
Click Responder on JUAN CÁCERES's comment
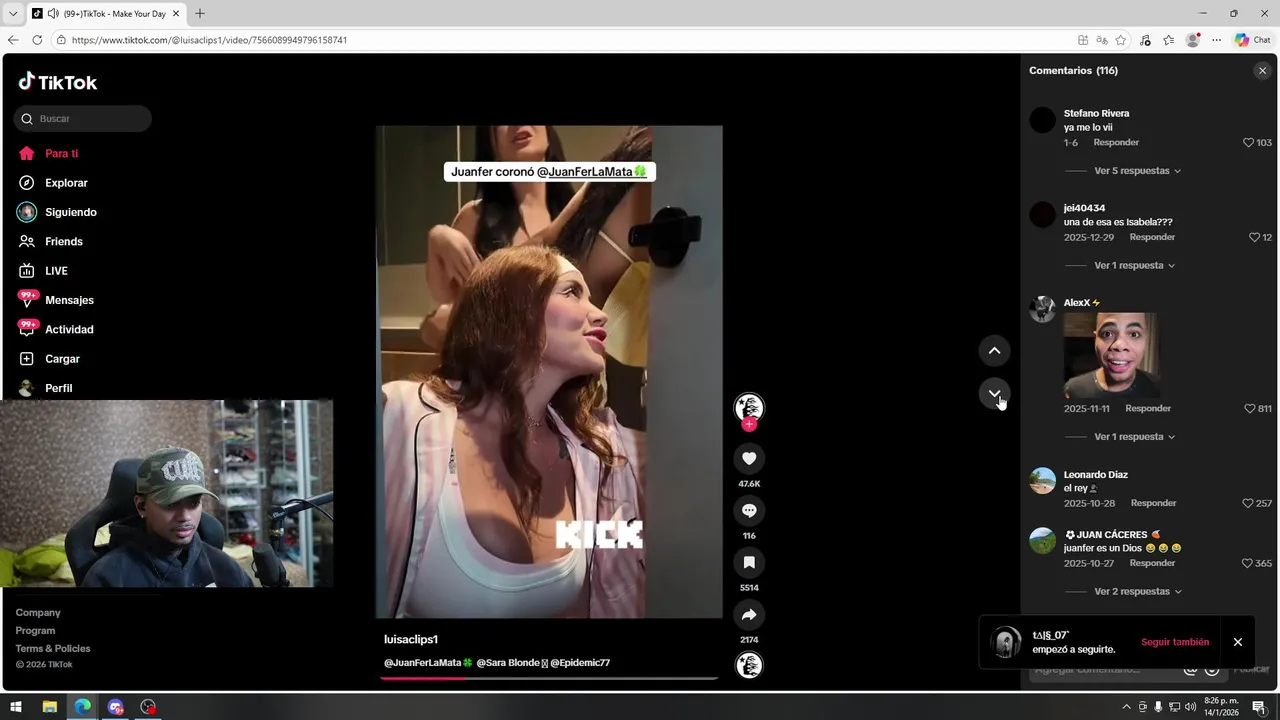point(1152,563)
